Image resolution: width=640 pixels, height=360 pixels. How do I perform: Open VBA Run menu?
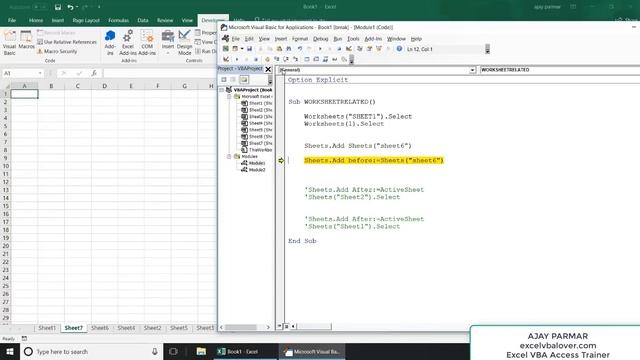click(x=338, y=39)
